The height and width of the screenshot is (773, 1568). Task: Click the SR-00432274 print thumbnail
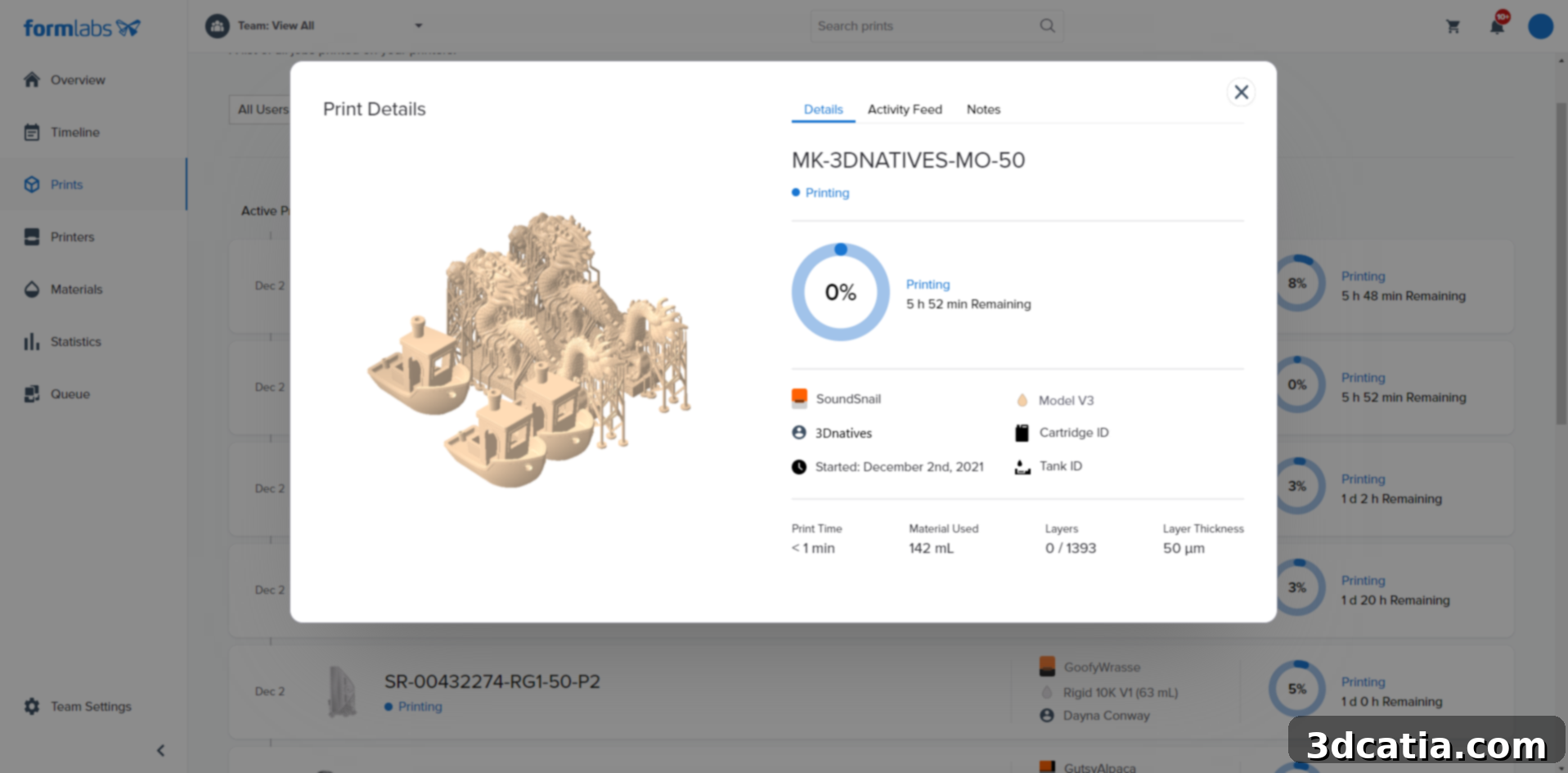pyautogui.click(x=342, y=691)
